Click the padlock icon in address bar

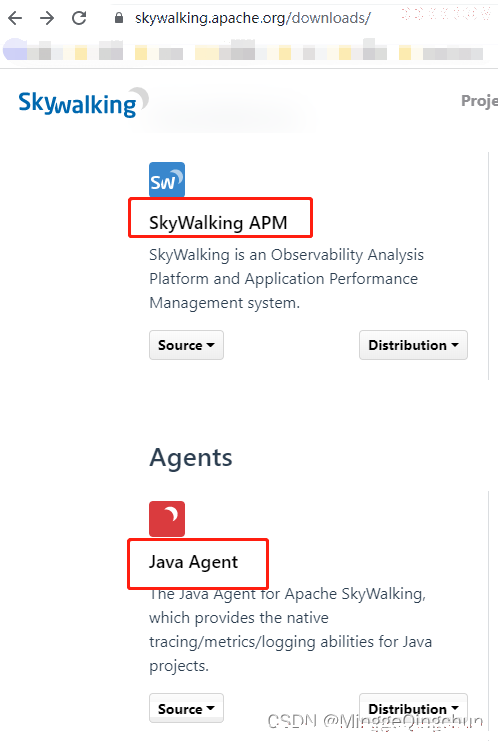(x=119, y=18)
